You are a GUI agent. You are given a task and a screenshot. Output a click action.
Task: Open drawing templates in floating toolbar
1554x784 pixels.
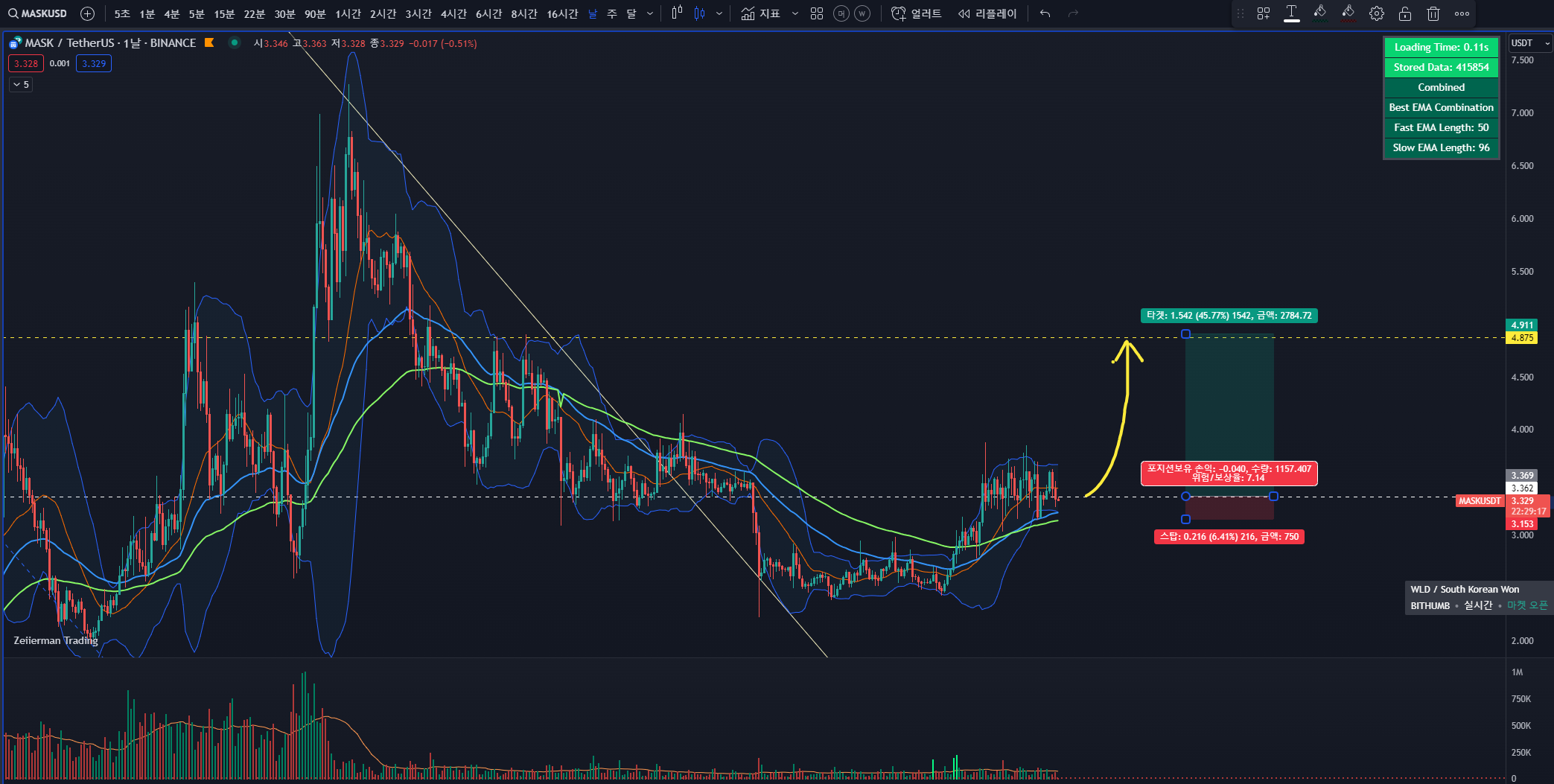(x=1264, y=13)
